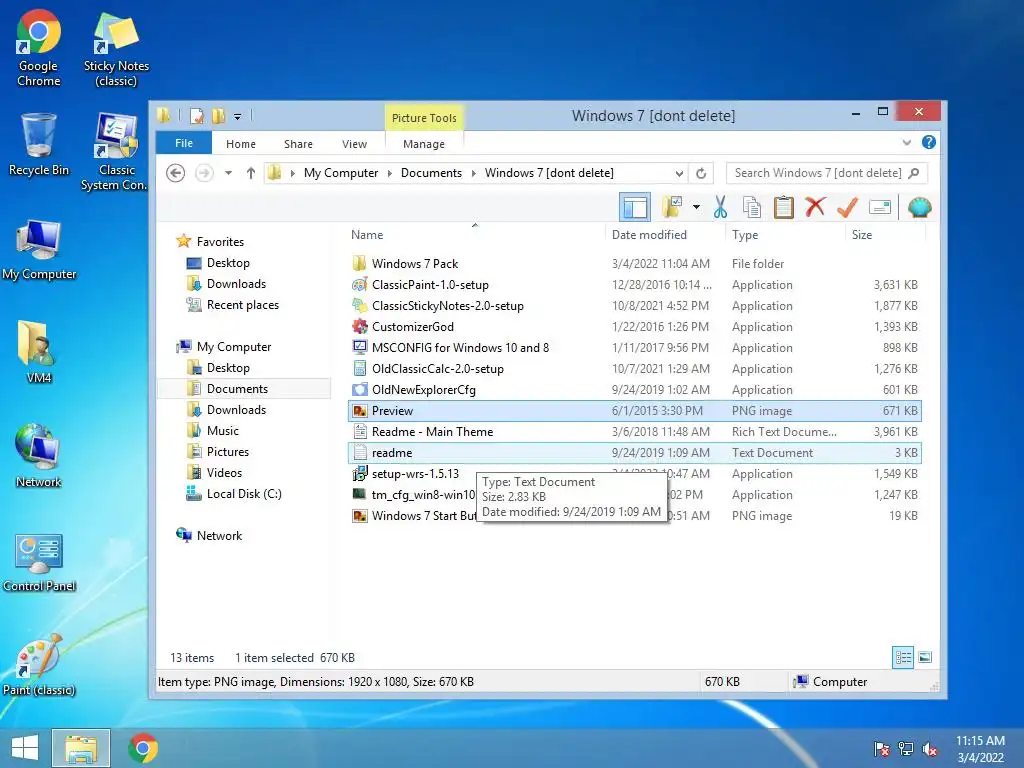
Task: Expand arrow after Documents in breadcrumb
Action: (x=473, y=173)
